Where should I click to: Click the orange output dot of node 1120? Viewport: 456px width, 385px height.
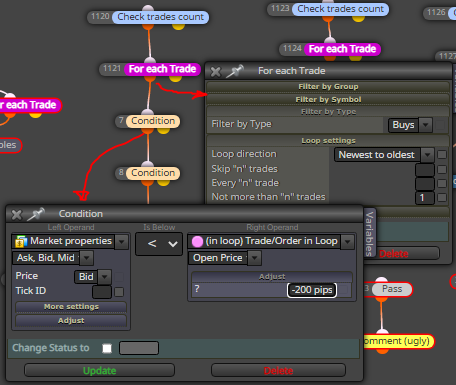click(x=148, y=26)
